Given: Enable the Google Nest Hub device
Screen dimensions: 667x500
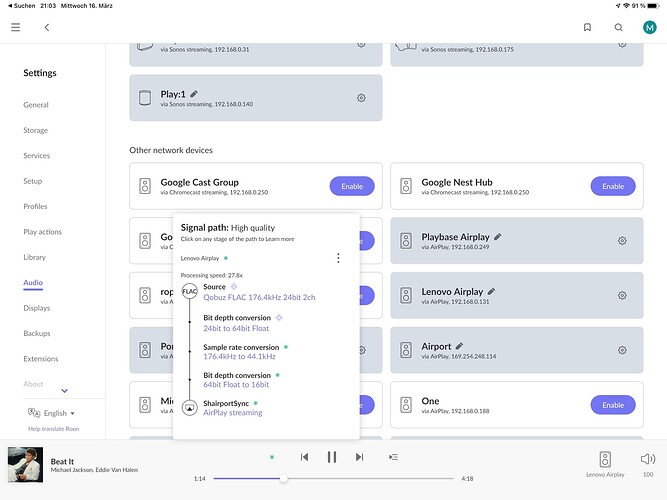Looking at the screenshot, I should pos(613,186).
